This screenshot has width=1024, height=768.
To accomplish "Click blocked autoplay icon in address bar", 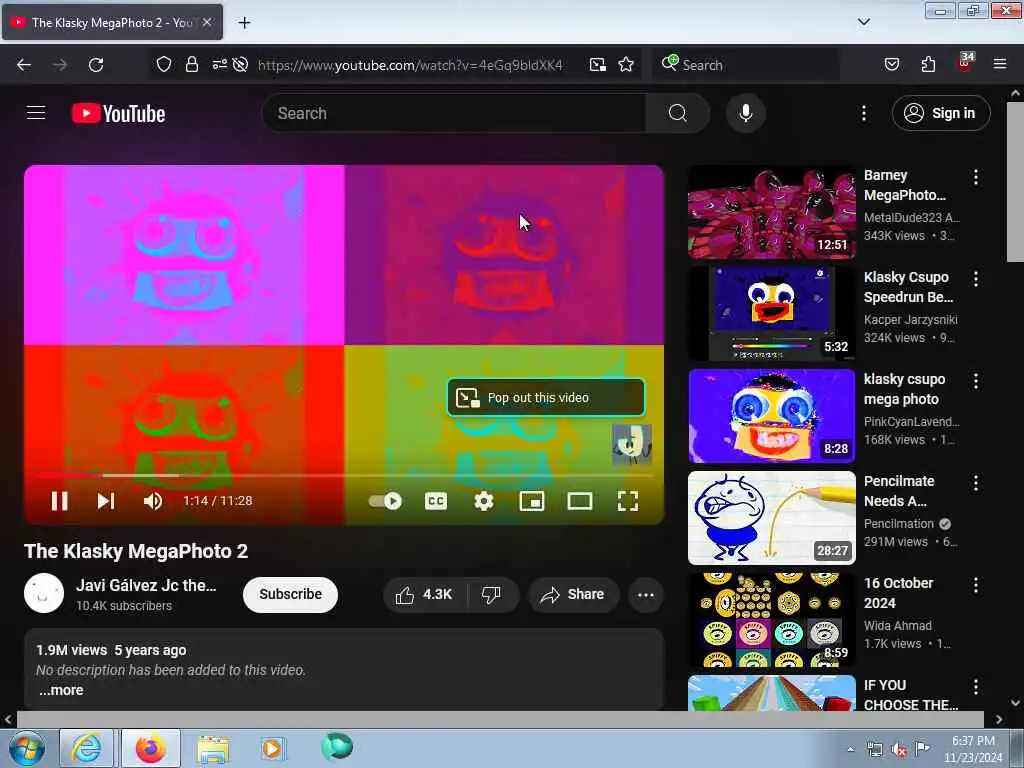I will pyautogui.click(x=240, y=65).
